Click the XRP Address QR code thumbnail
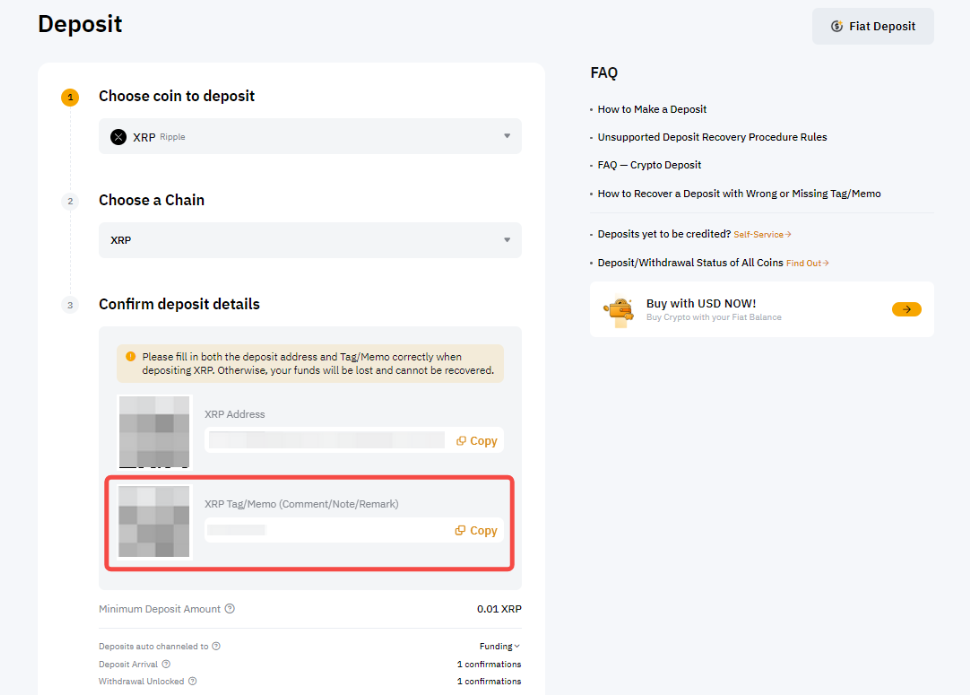 pyautogui.click(x=154, y=431)
